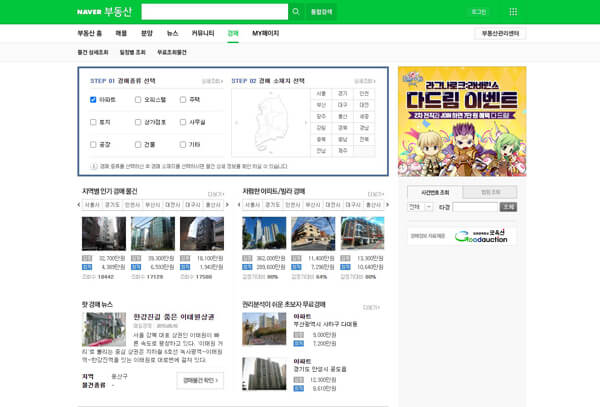Screen dimensions: 600x407
Task: Click the 통합검색 button
Action: (321, 12)
